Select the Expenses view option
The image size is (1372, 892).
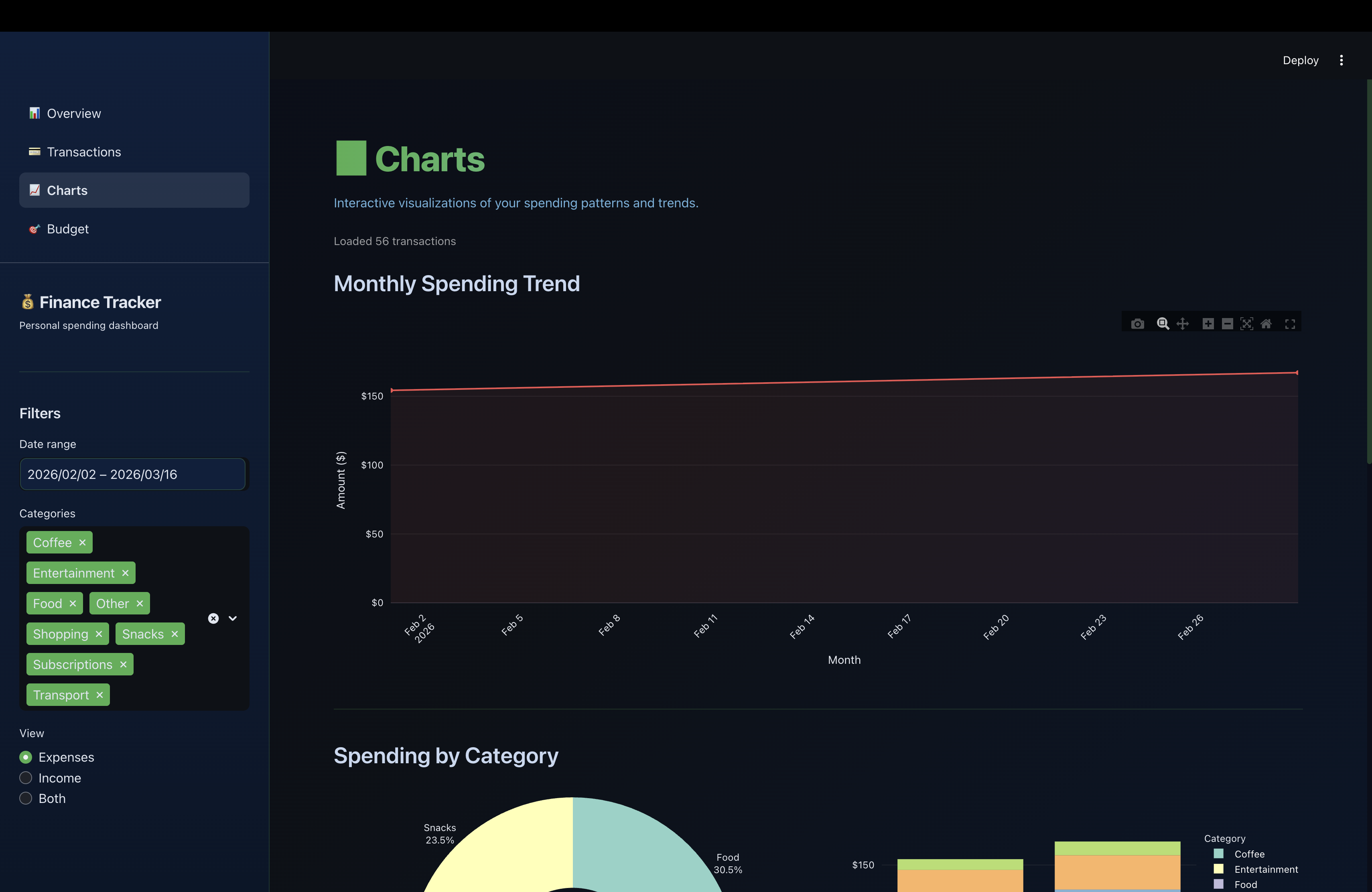[25, 757]
